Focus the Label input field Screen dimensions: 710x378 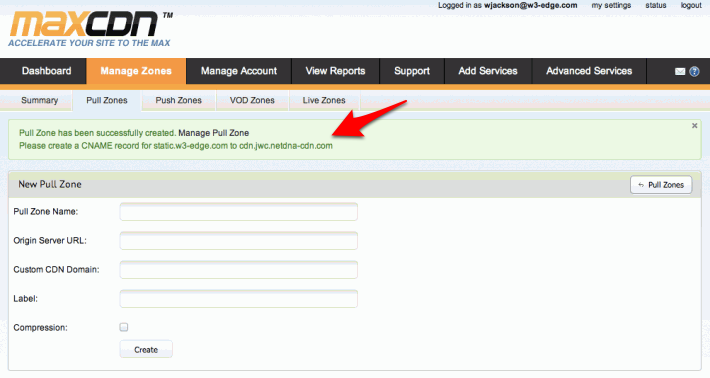[x=239, y=298]
